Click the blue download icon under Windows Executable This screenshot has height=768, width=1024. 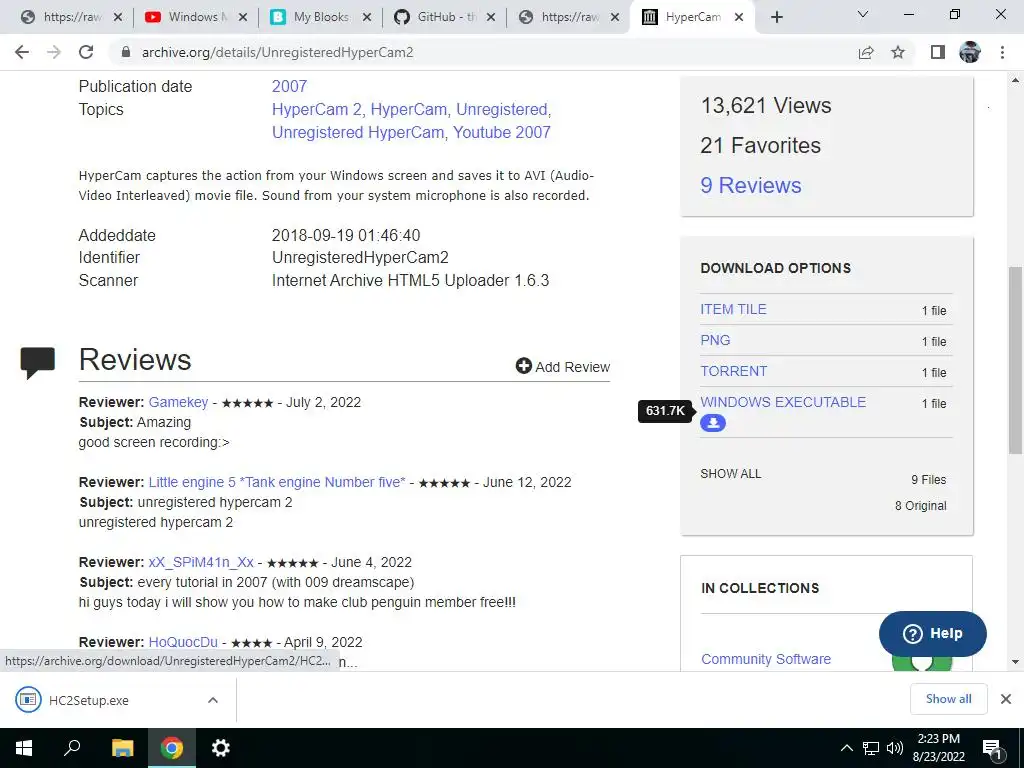click(712, 423)
